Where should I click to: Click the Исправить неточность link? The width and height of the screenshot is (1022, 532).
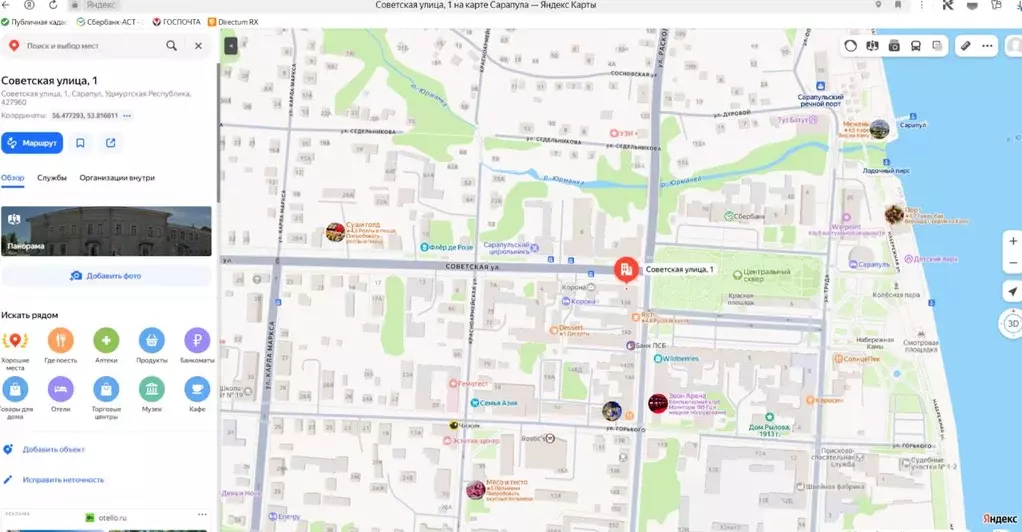pyautogui.click(x=63, y=480)
